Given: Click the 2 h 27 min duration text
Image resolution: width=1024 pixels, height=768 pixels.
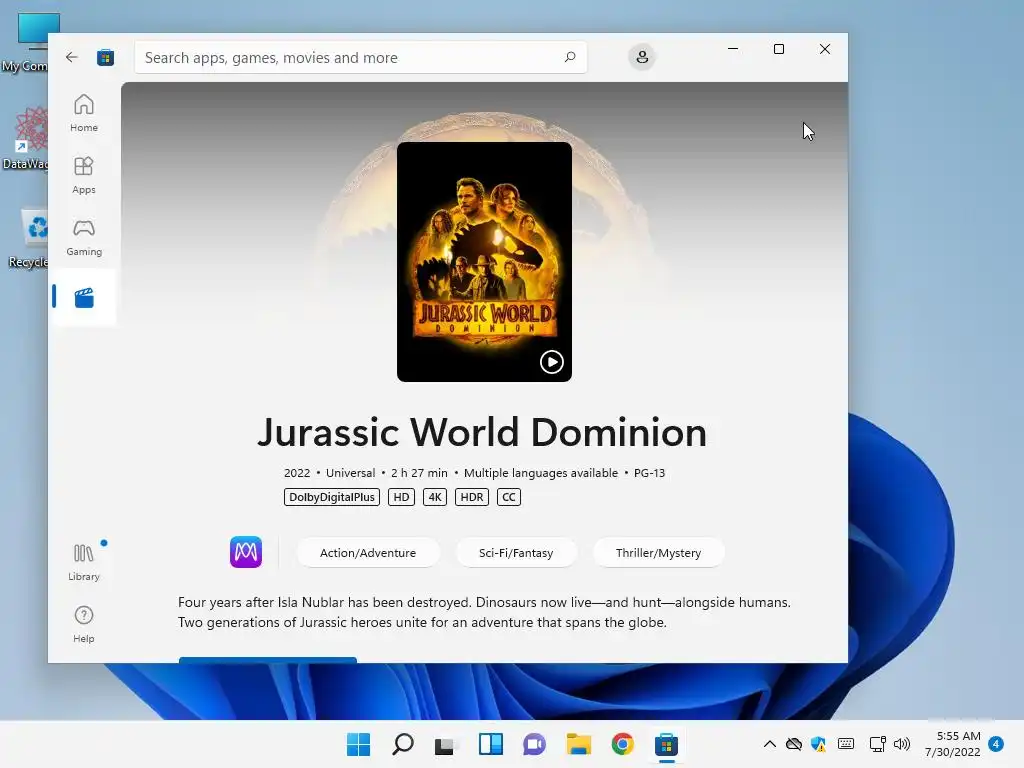Looking at the screenshot, I should point(419,473).
